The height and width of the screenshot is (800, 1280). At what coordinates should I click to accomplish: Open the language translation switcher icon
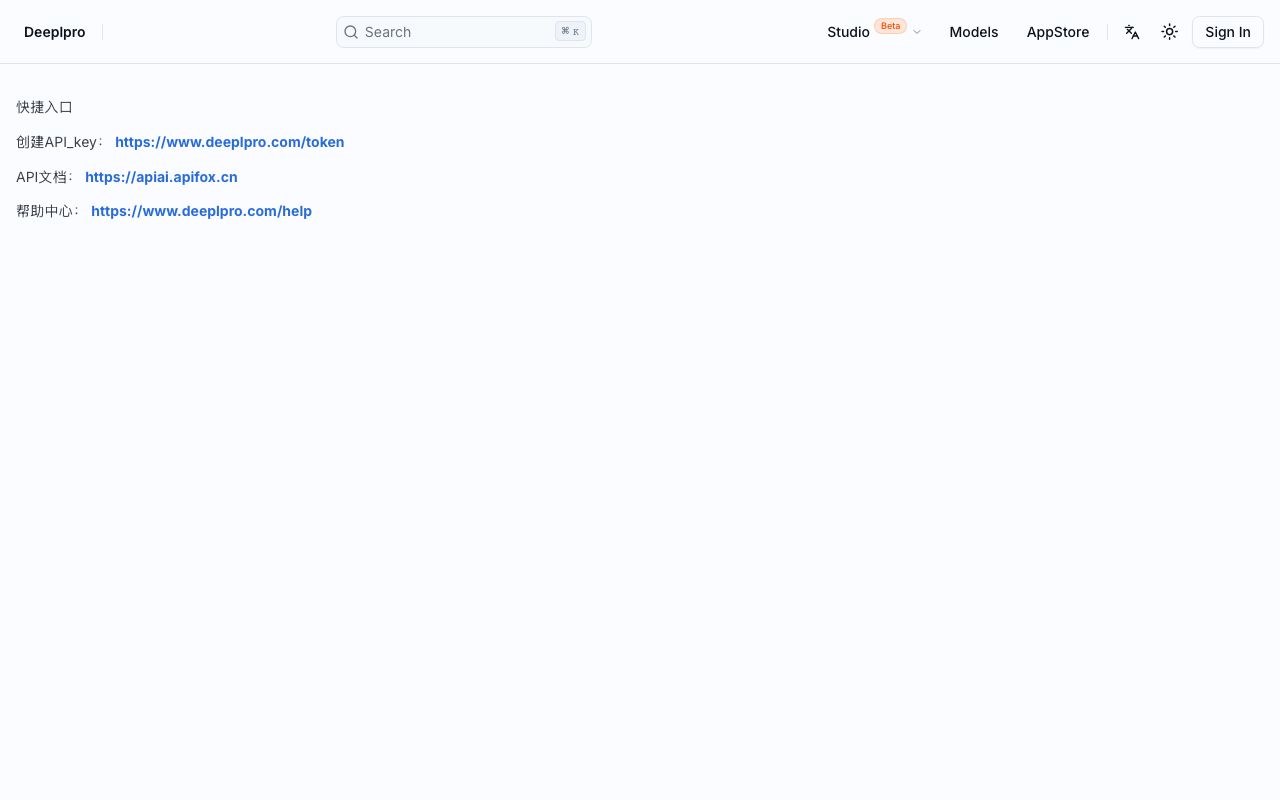(1132, 32)
